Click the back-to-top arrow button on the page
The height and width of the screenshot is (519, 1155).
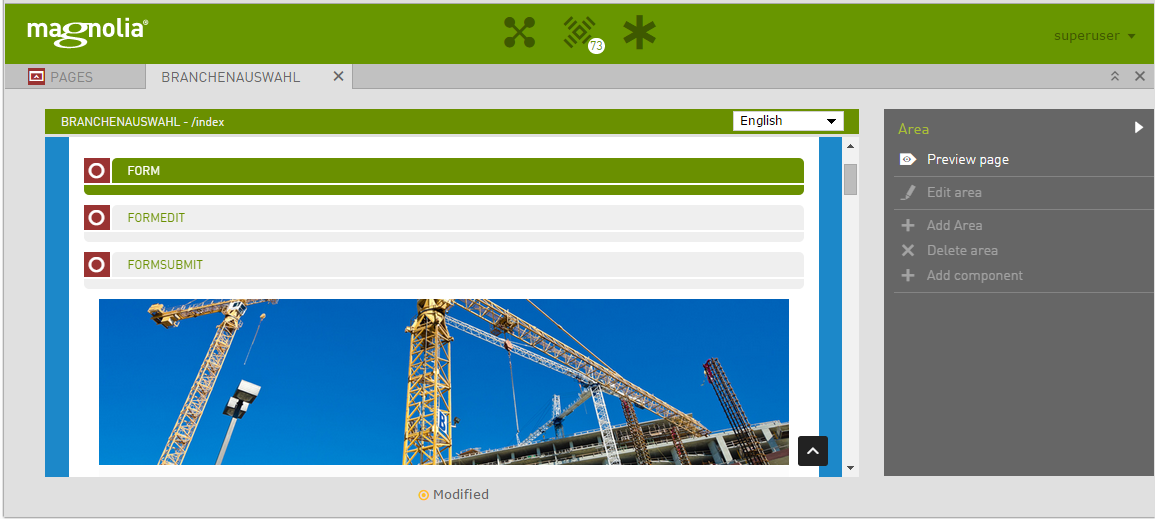coord(812,451)
